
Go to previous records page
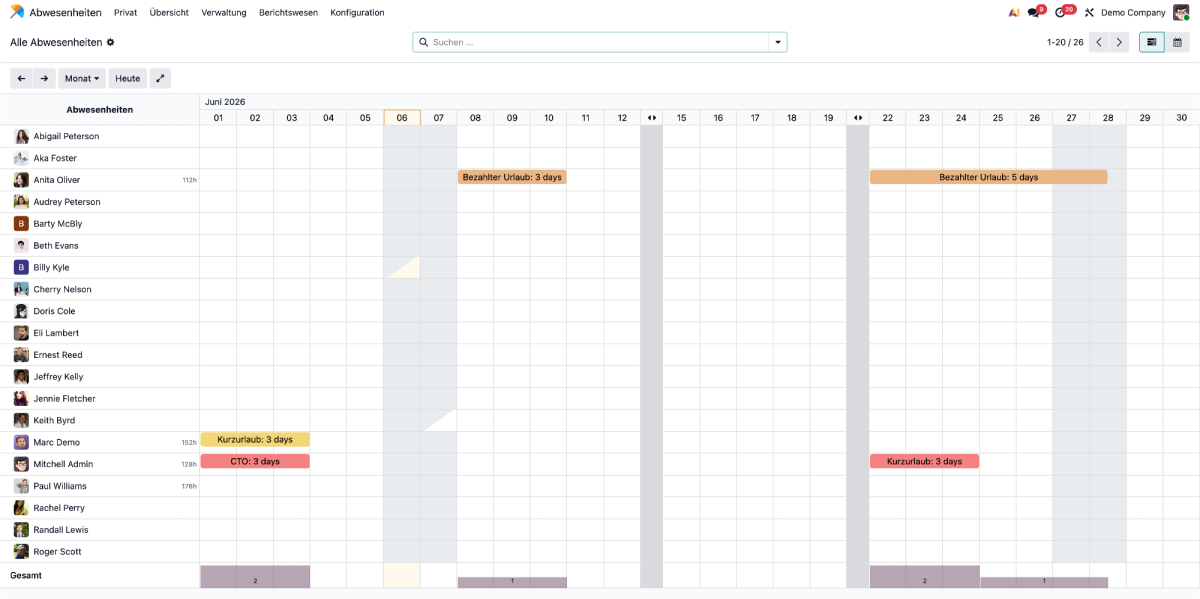[1099, 42]
